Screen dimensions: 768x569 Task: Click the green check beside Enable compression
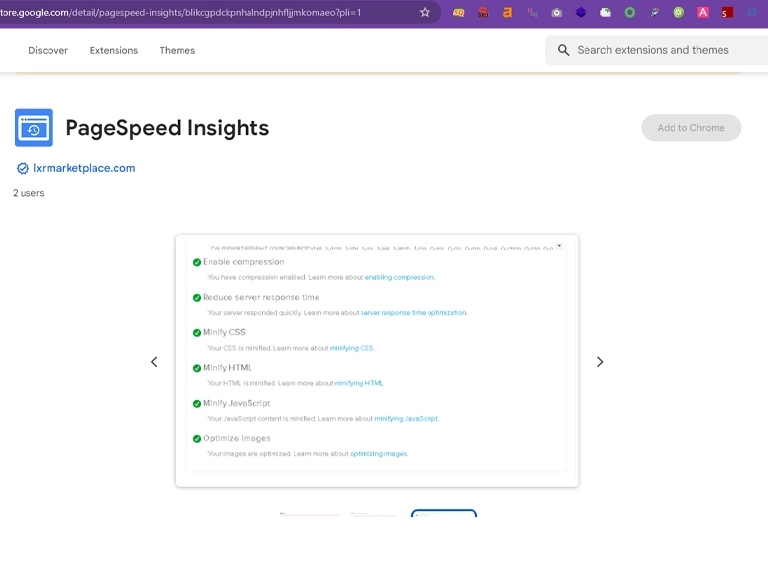(x=197, y=262)
